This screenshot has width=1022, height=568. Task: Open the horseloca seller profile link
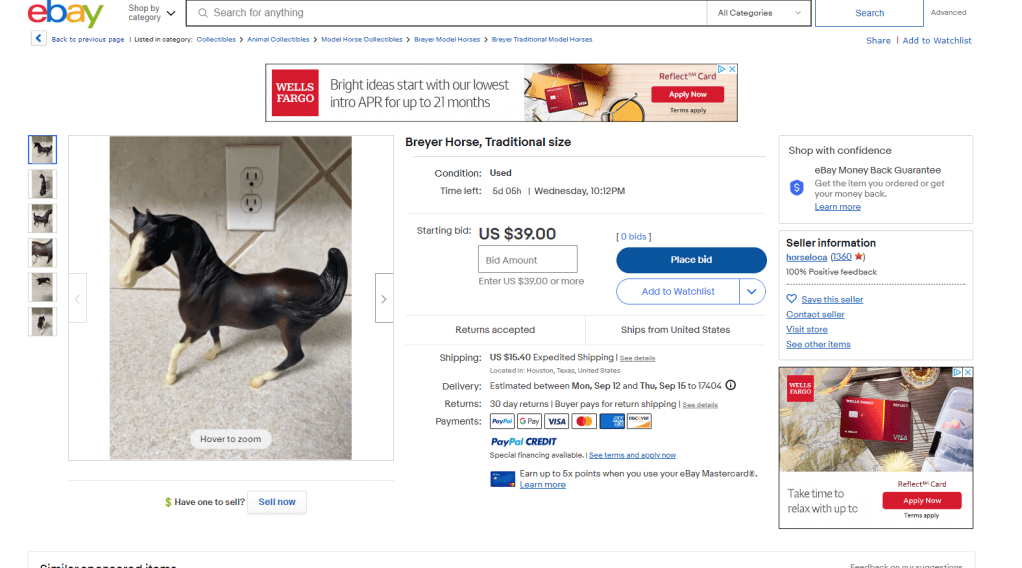806,257
